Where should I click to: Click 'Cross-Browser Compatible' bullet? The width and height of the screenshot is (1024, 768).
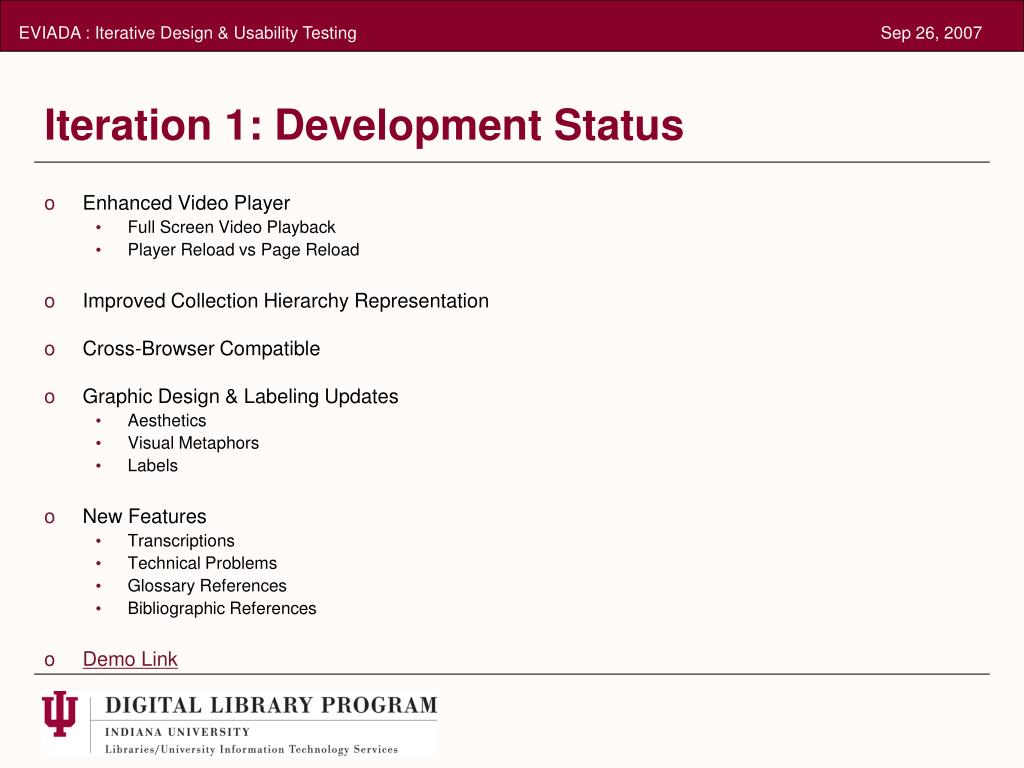201,349
